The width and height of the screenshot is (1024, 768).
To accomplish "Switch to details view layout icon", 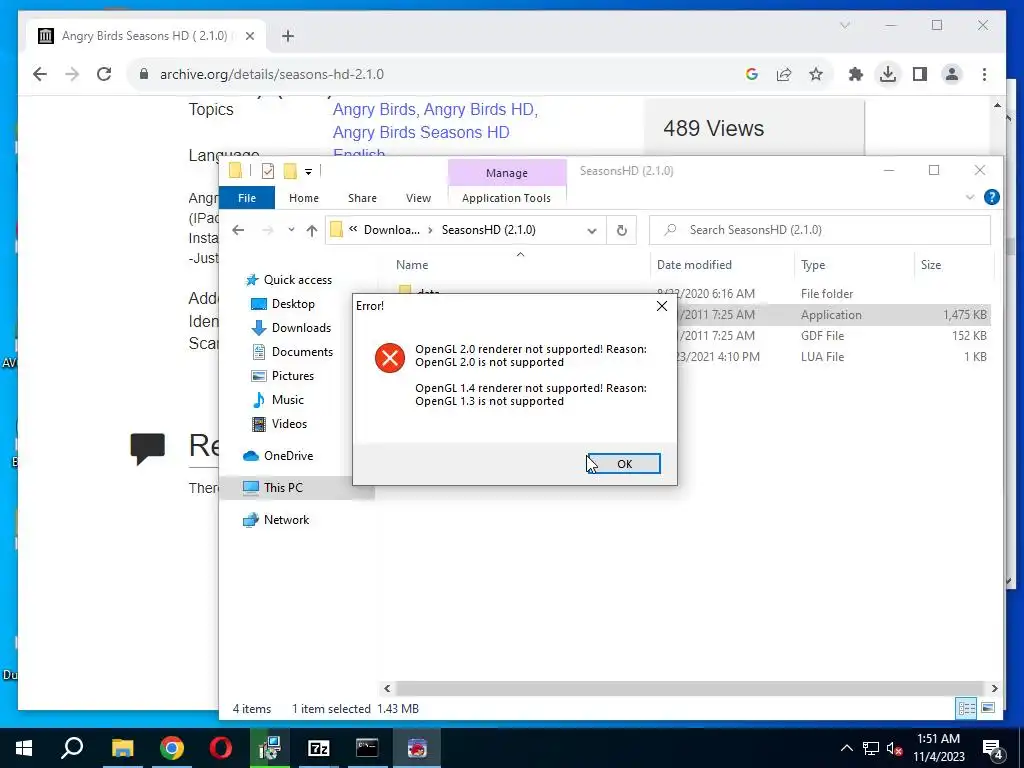I will pos(966,708).
